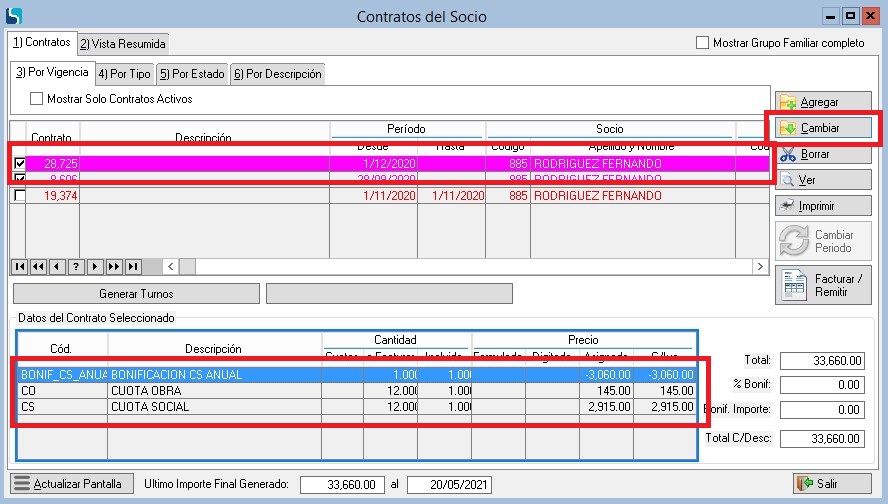The image size is (888, 504).
Task: Switch to Vista Resumida tab
Action: click(123, 44)
